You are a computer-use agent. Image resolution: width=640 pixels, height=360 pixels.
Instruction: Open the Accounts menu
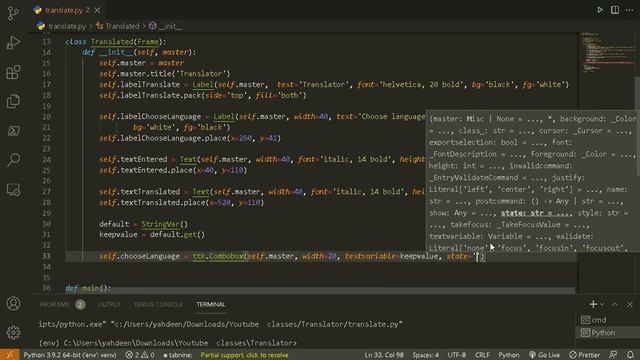click(13, 304)
